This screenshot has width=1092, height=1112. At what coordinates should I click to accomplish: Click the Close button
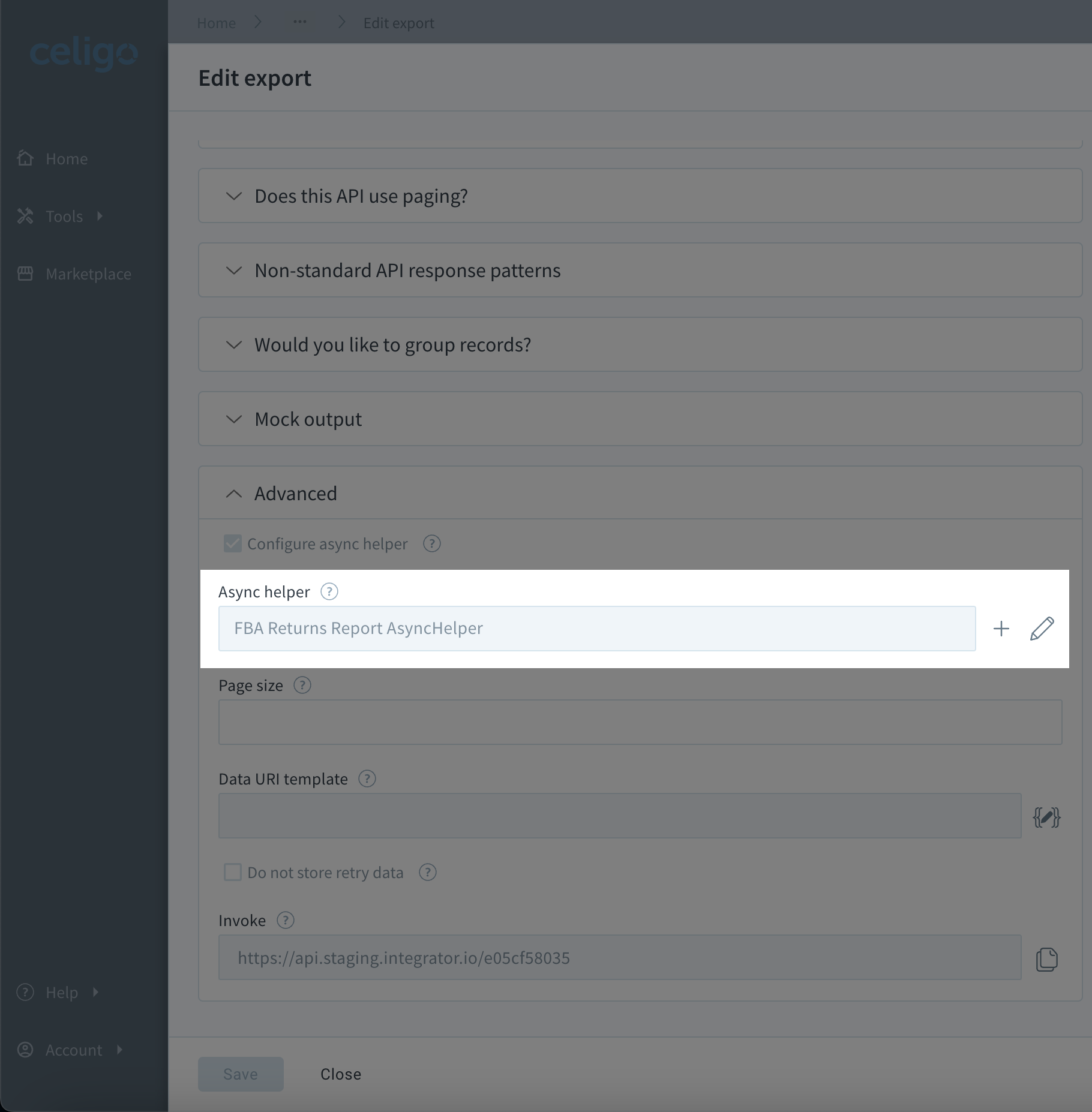pos(341,1074)
